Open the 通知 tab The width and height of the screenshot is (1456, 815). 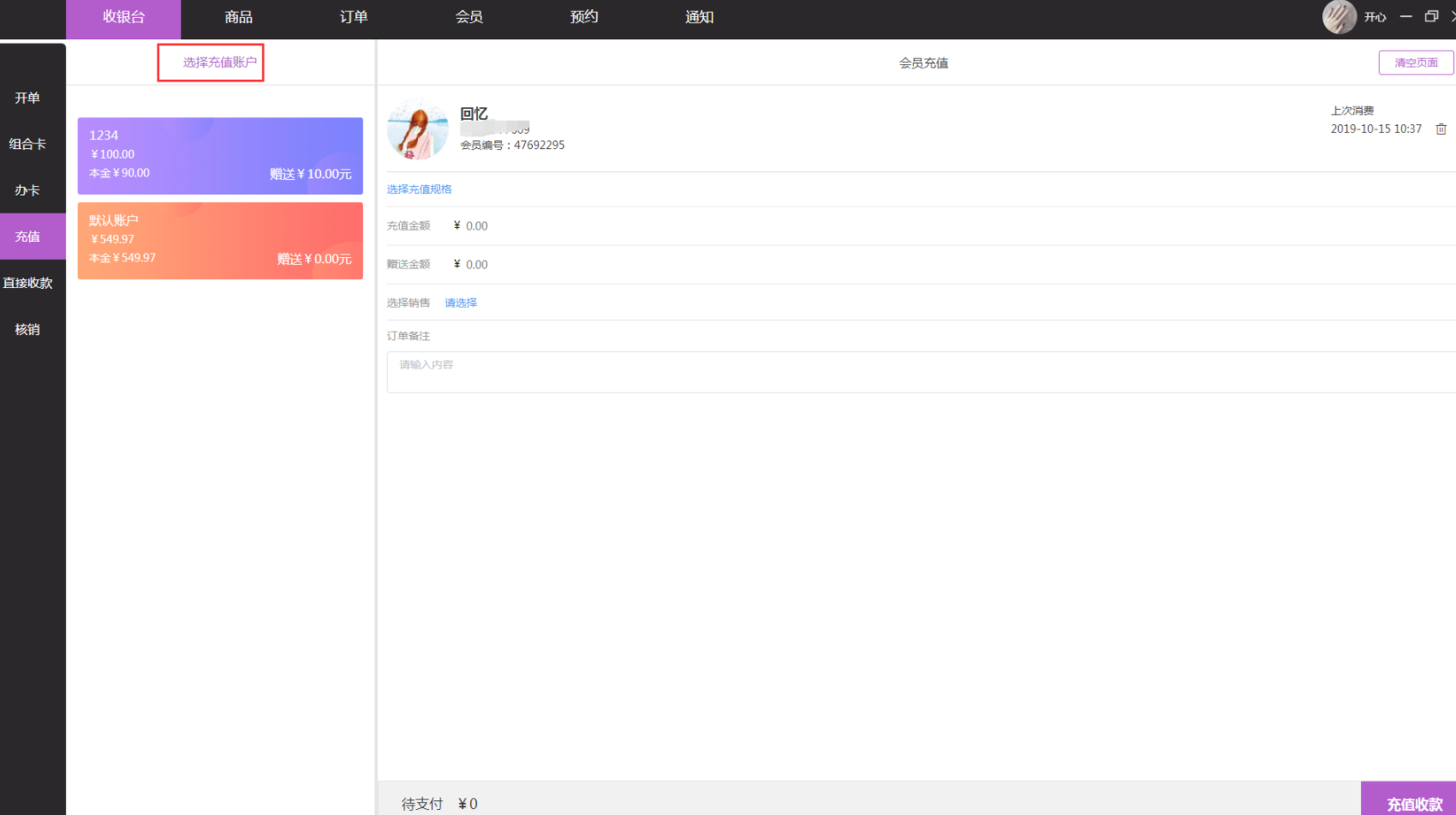click(699, 17)
